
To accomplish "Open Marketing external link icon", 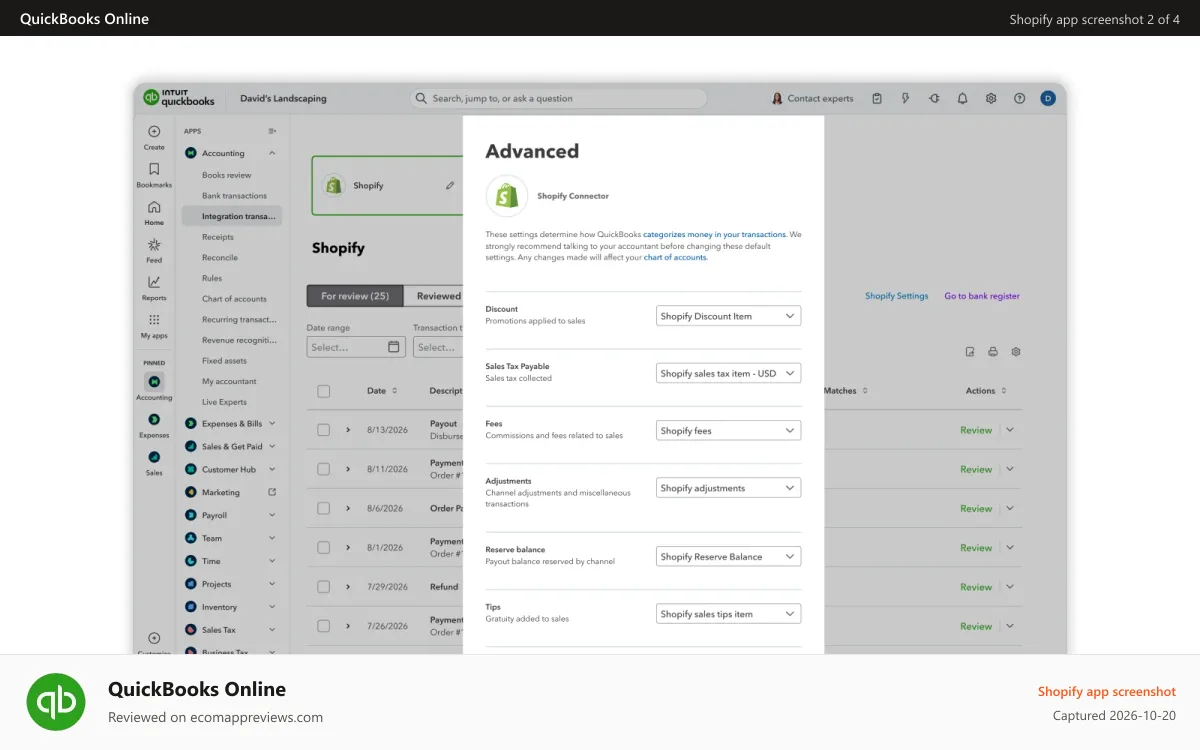I will coord(272,492).
